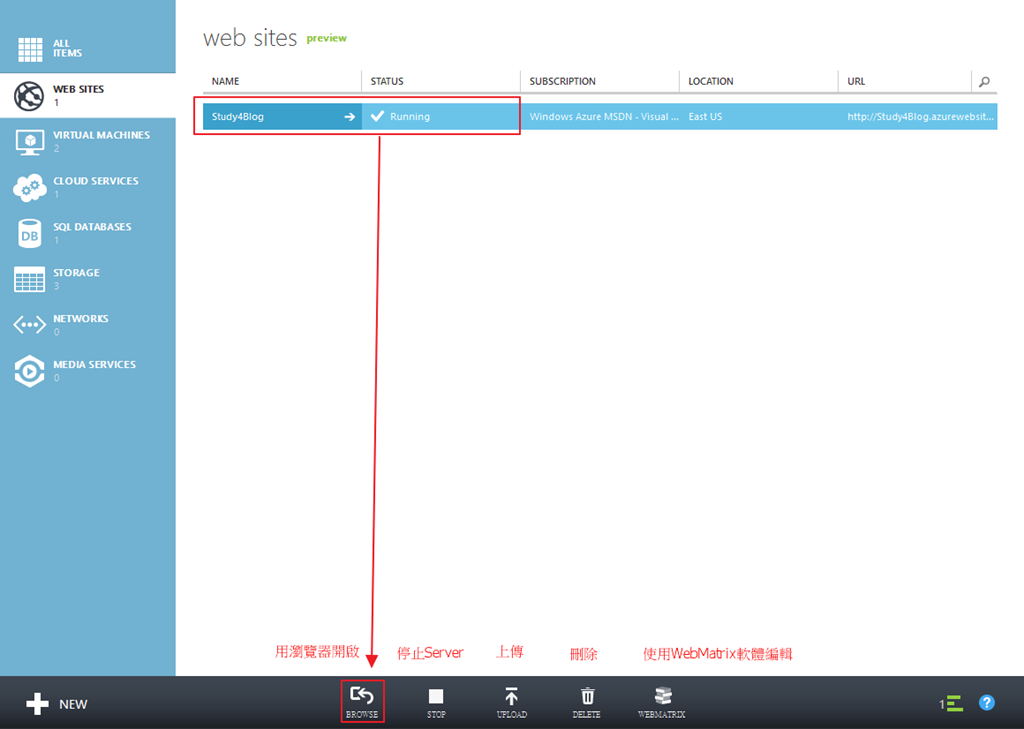Click the Delete trash icon
This screenshot has height=729, width=1024.
pos(587,696)
